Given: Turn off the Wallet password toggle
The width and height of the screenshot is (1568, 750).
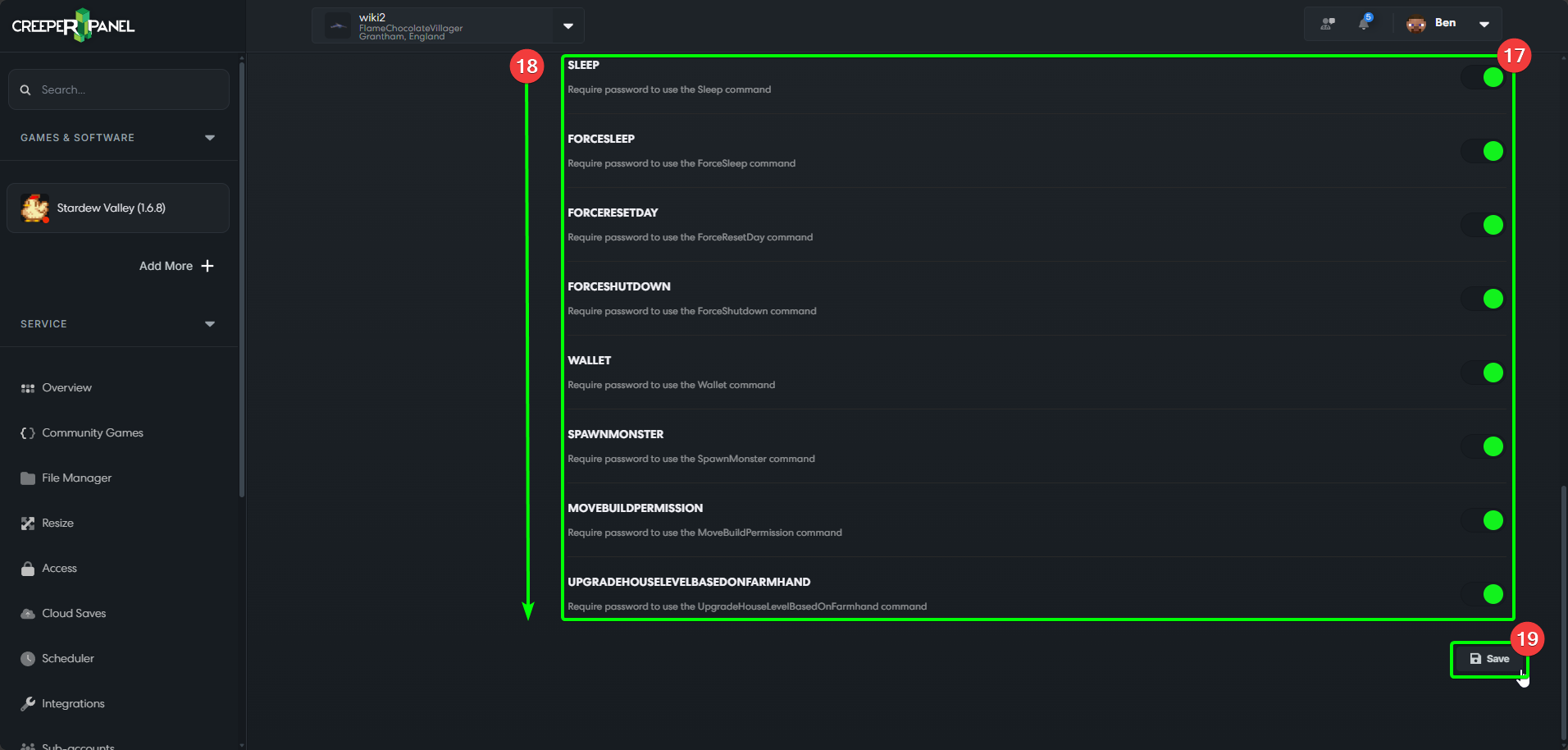Looking at the screenshot, I should click(x=1483, y=373).
